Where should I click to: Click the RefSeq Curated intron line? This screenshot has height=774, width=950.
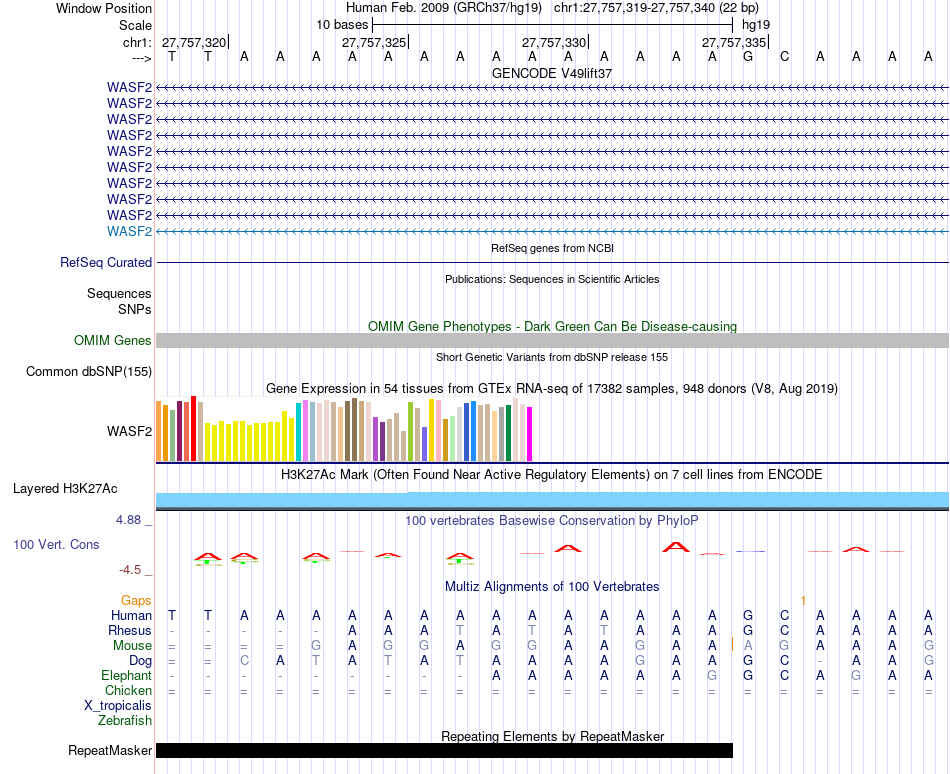click(552, 262)
